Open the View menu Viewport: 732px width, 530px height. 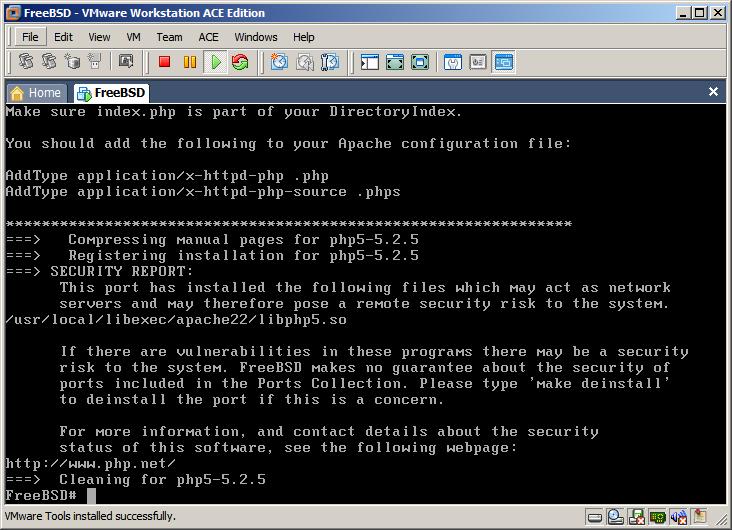pos(99,37)
